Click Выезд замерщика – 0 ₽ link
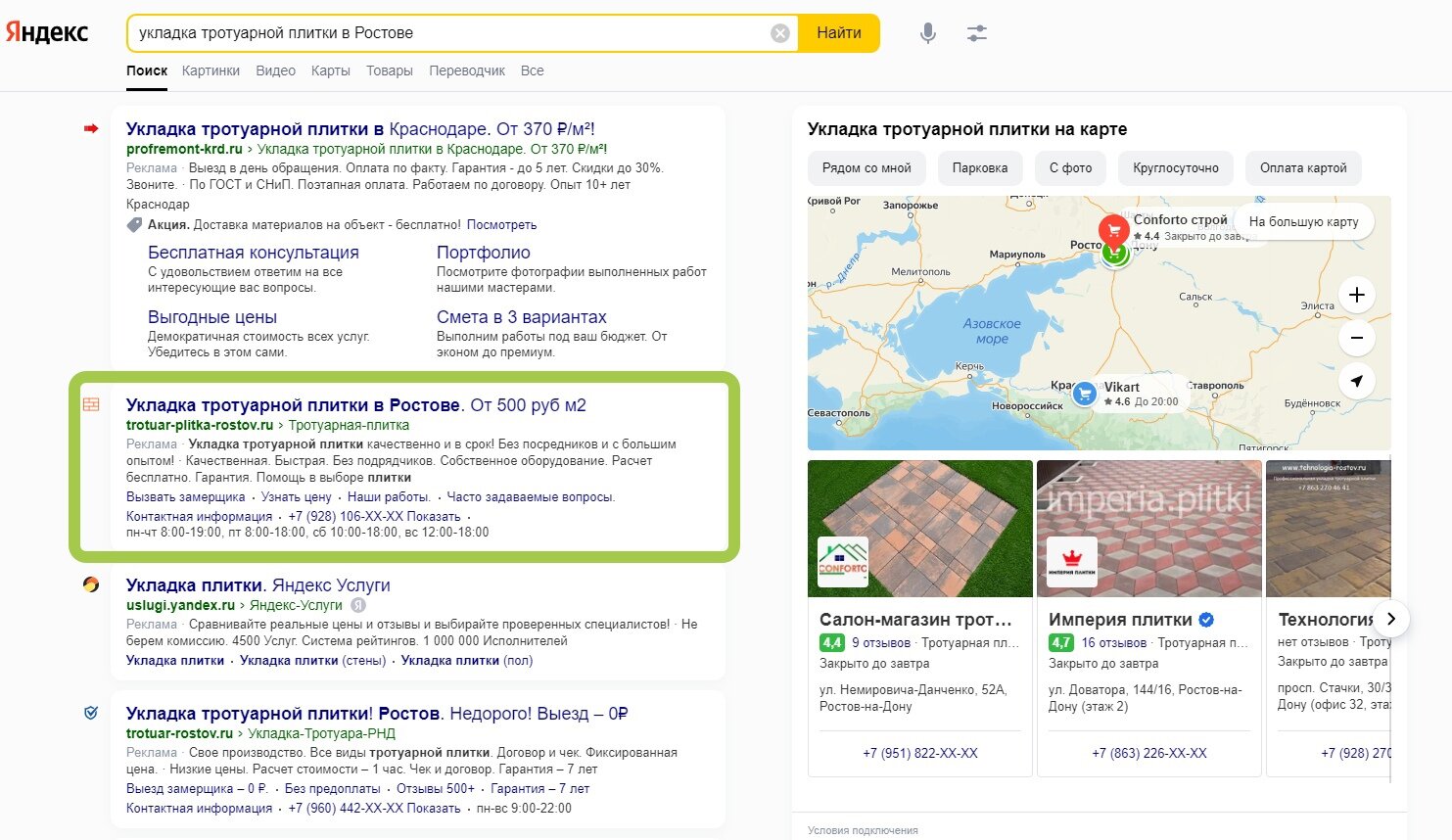The width and height of the screenshot is (1452, 840). [x=197, y=789]
